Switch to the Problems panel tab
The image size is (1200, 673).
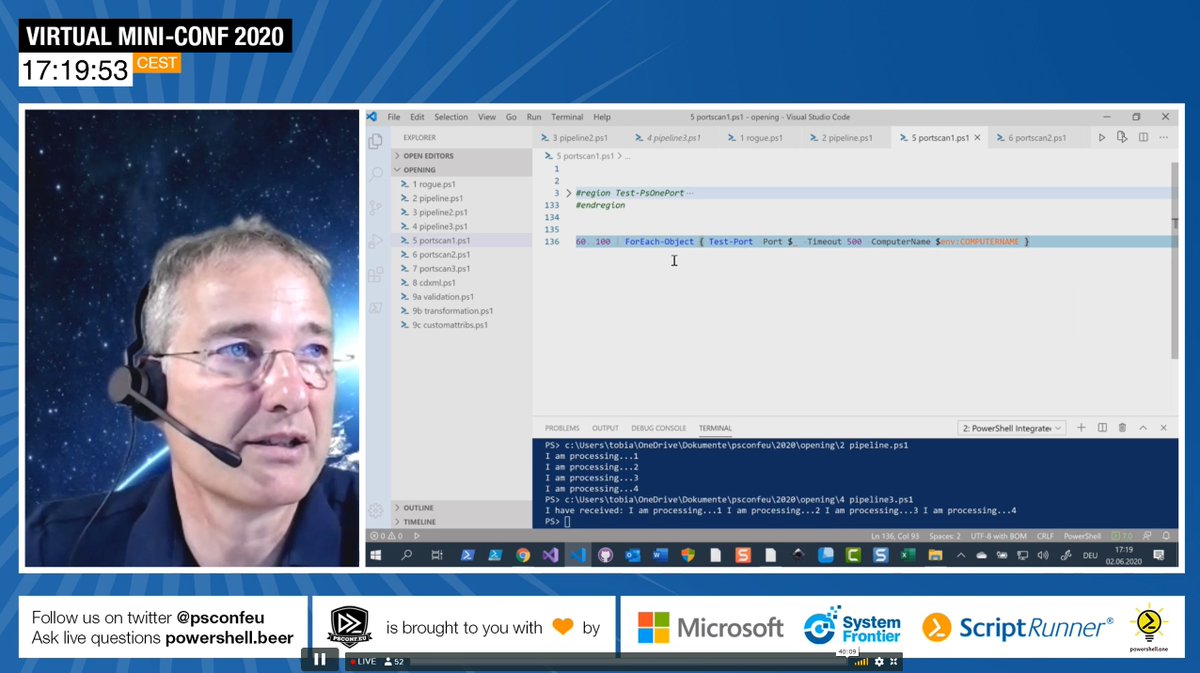pos(562,428)
